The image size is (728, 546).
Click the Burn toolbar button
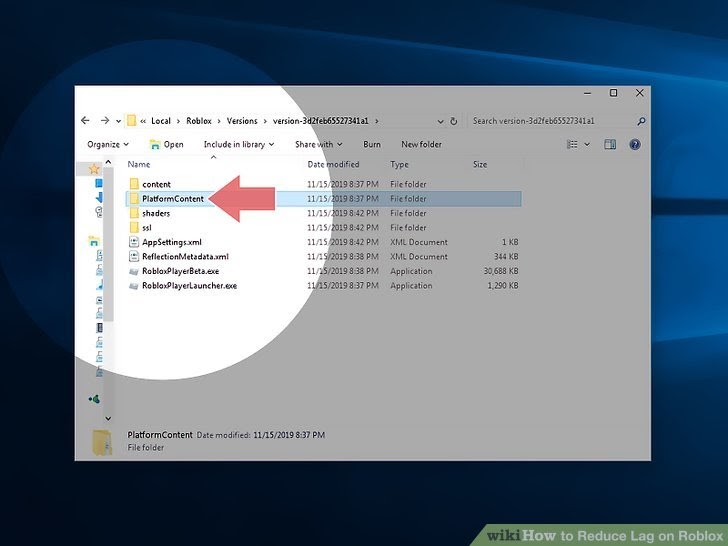click(x=372, y=144)
